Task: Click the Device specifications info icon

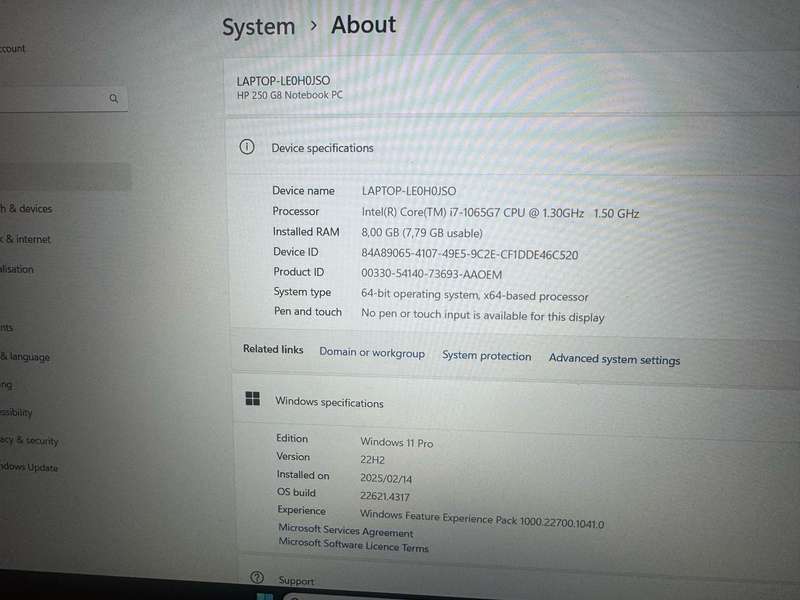Action: point(247,147)
